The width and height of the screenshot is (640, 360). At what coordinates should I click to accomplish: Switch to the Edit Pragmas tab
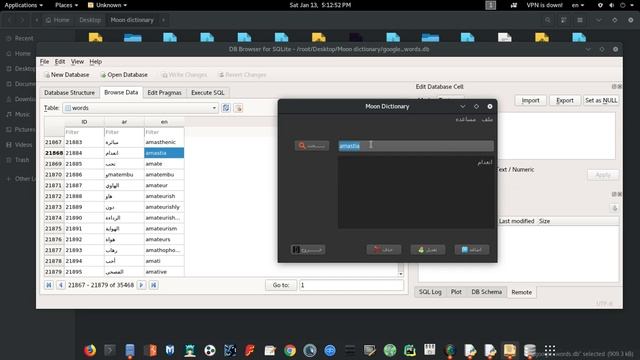(x=164, y=93)
